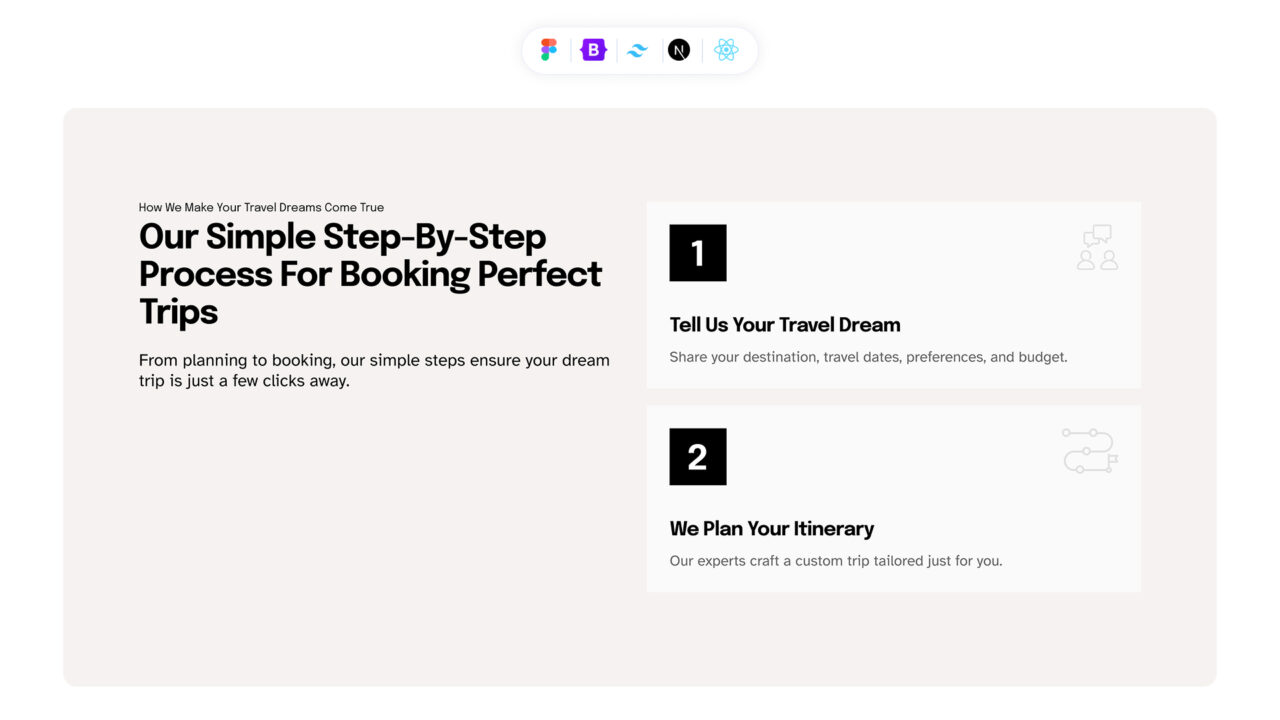Select the main headline about booking perfect trips

click(x=370, y=274)
